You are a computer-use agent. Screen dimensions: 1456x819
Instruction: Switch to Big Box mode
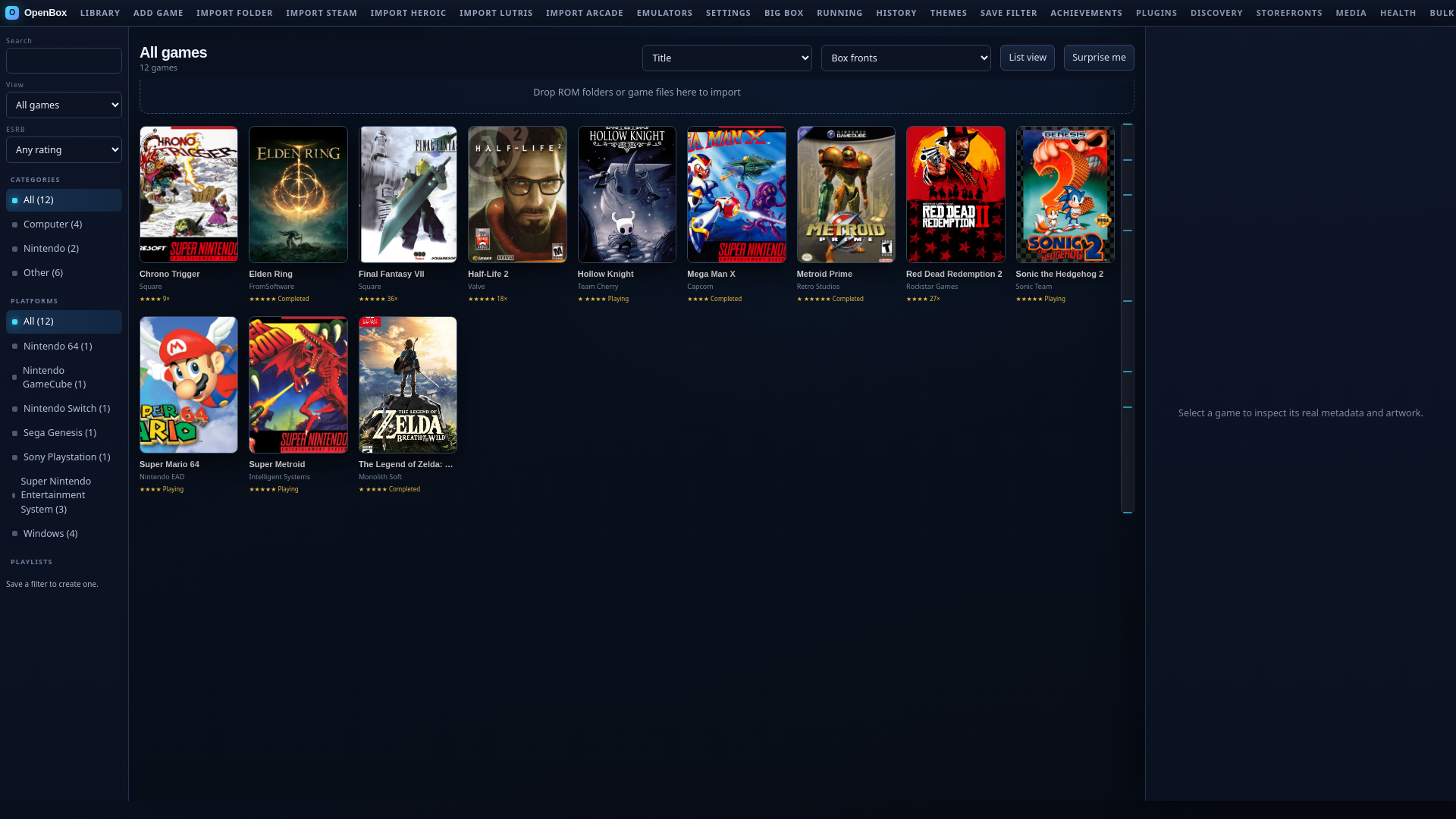coord(783,13)
